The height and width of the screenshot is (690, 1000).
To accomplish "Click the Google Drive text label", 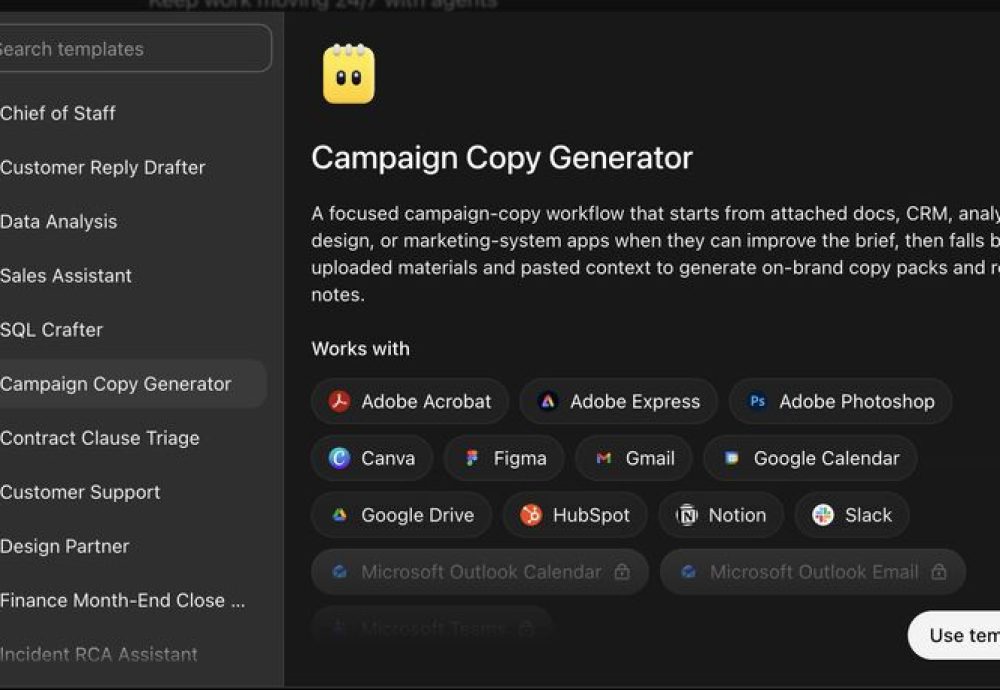I will pos(418,515).
